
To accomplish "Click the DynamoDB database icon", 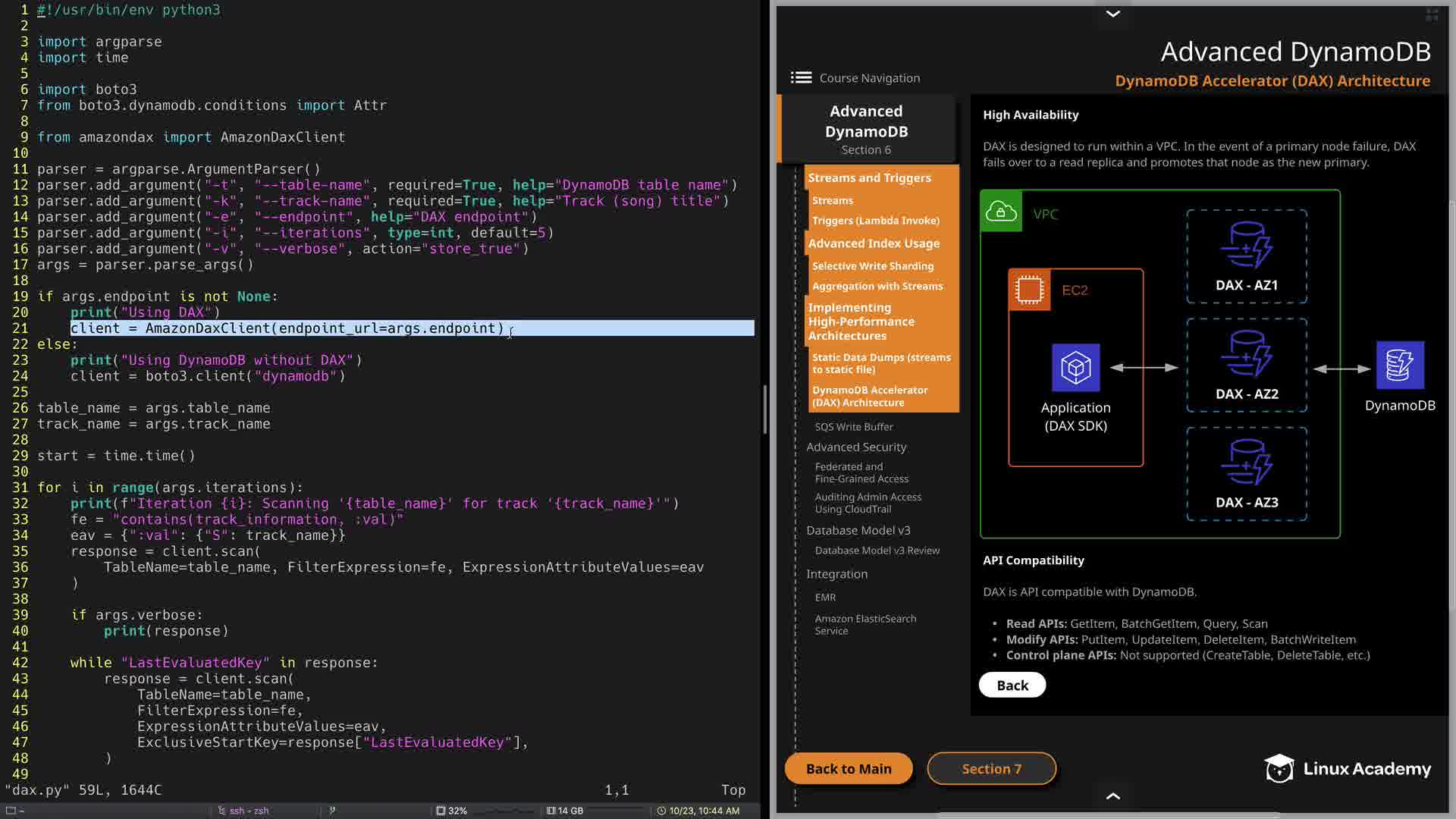I will pyautogui.click(x=1399, y=366).
